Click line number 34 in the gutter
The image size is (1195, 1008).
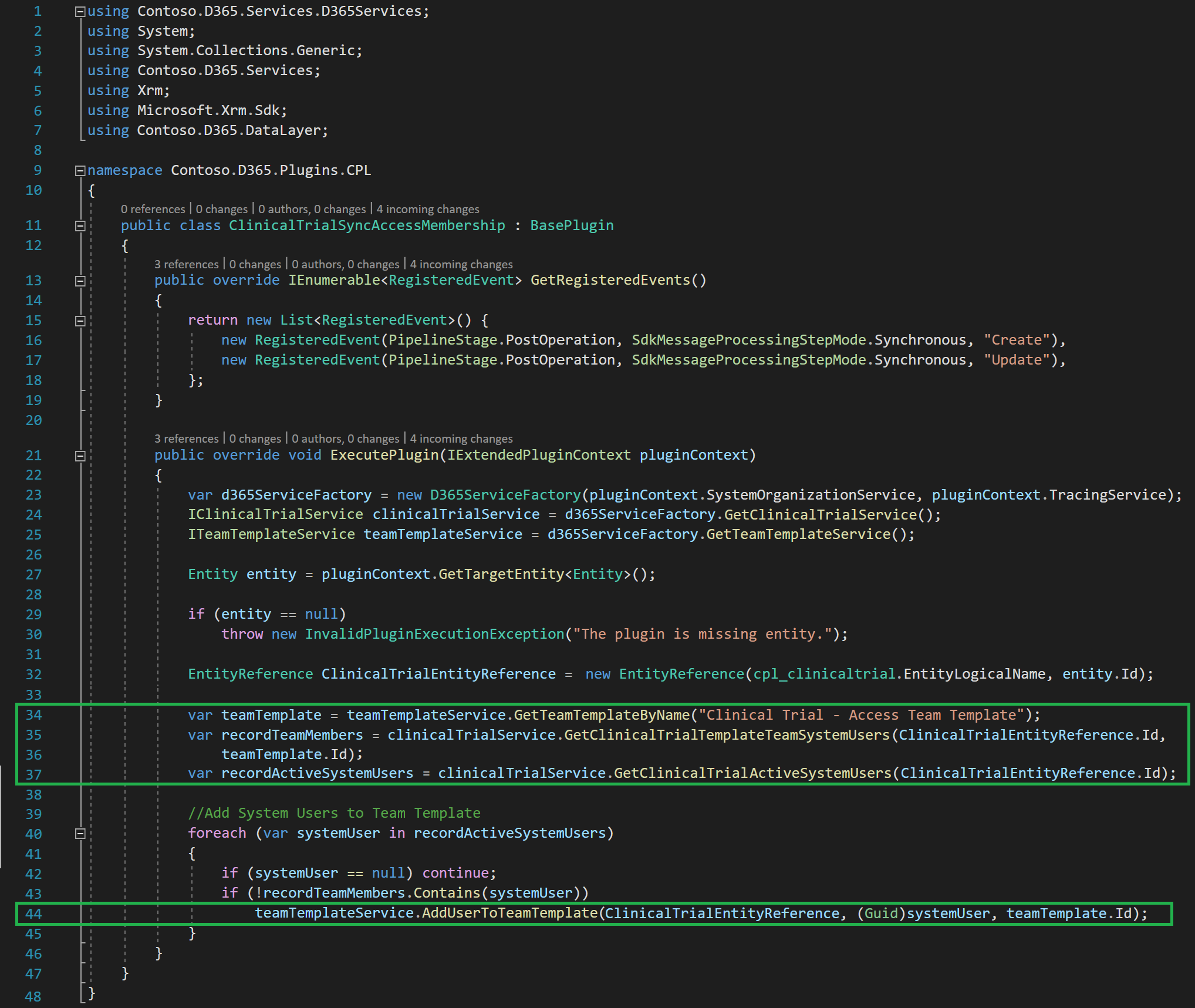[33, 715]
